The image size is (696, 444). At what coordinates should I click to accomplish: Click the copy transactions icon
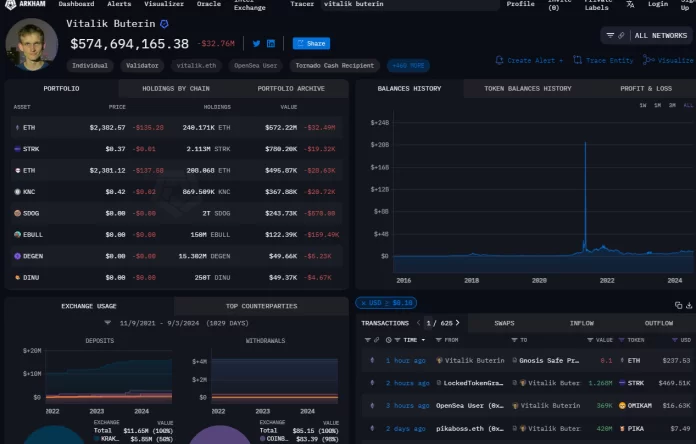(676, 305)
